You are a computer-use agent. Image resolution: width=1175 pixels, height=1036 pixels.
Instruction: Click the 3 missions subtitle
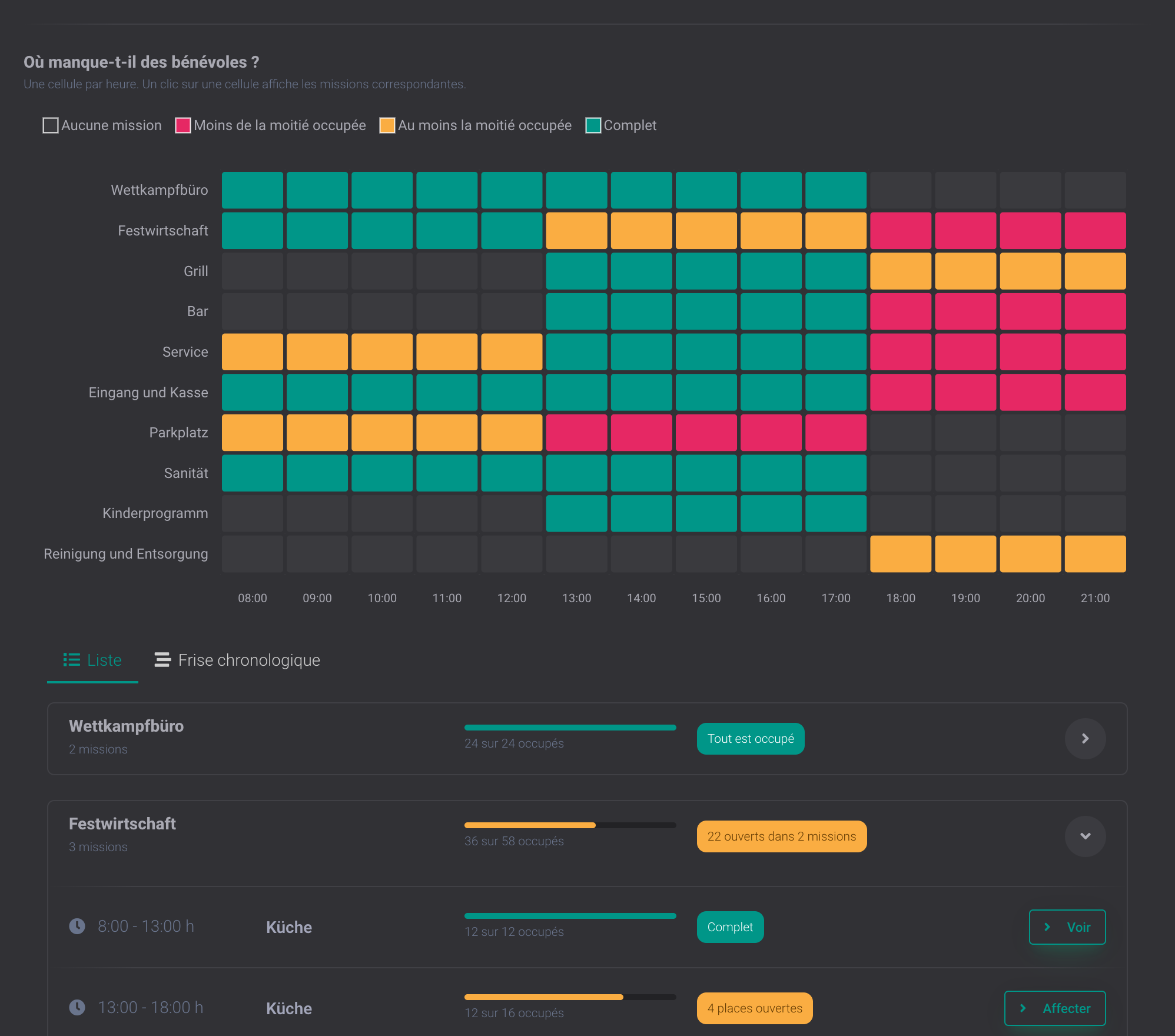[x=98, y=847]
